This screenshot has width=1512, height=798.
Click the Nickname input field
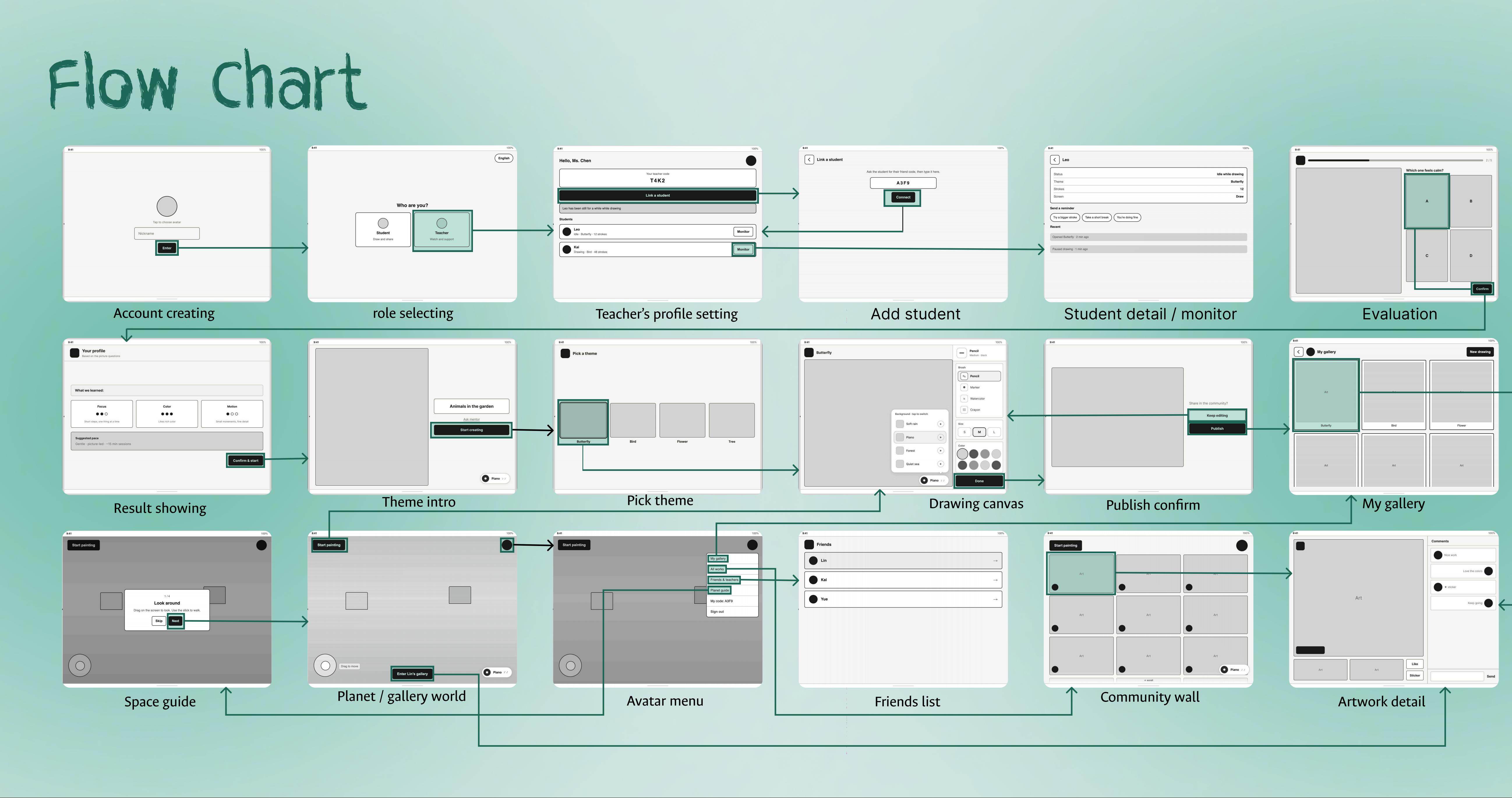[x=167, y=234]
